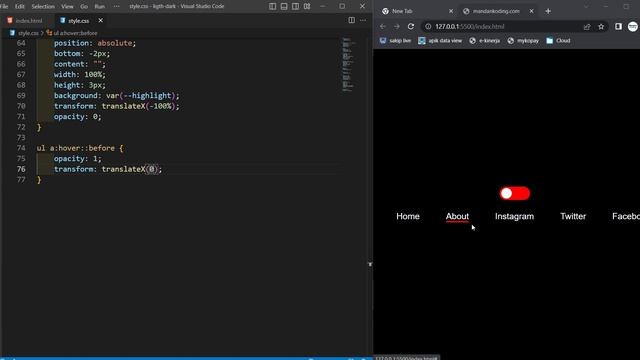This screenshot has width=640, height=360.
Task: Close the style.css editor tab
Action: pyautogui.click(x=100, y=20)
